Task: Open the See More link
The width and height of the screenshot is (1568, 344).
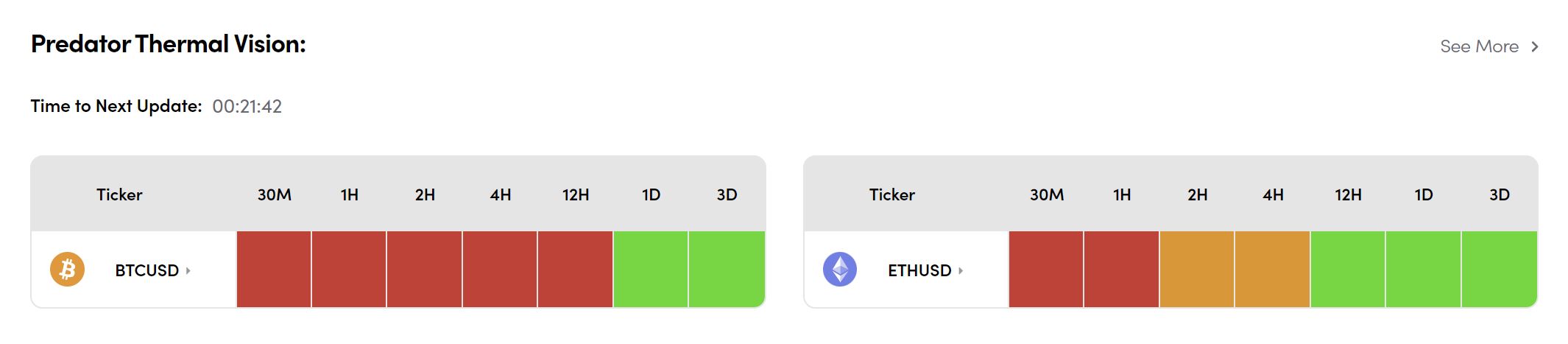Action: click(1479, 46)
